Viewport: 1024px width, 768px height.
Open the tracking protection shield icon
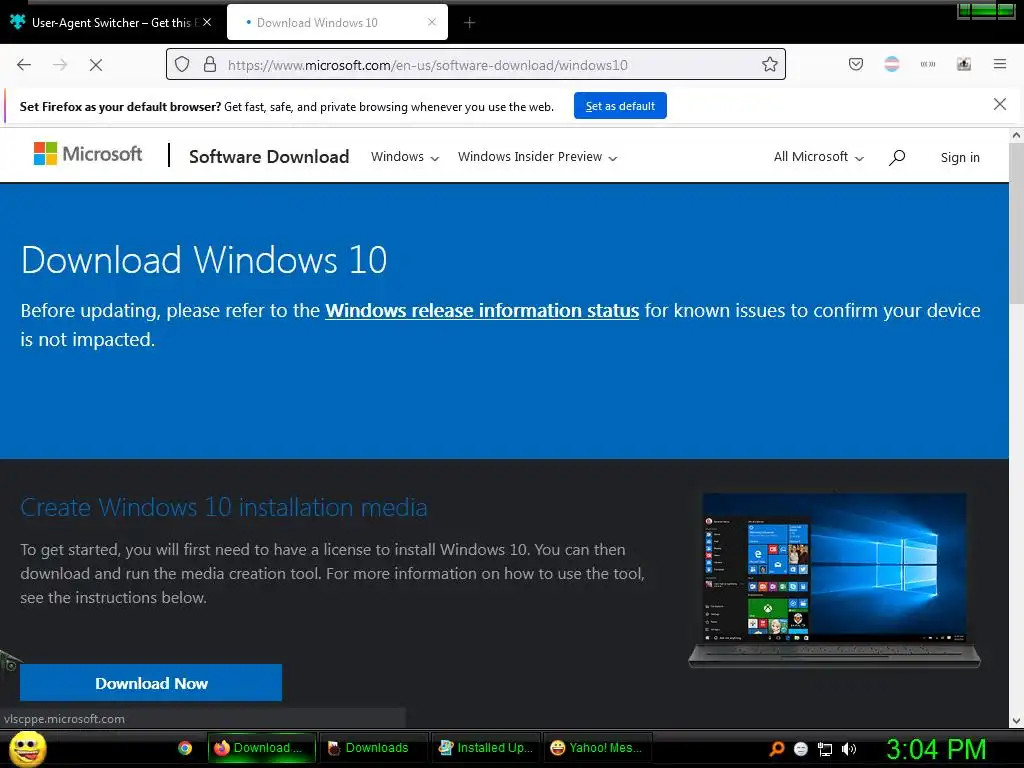coord(182,64)
